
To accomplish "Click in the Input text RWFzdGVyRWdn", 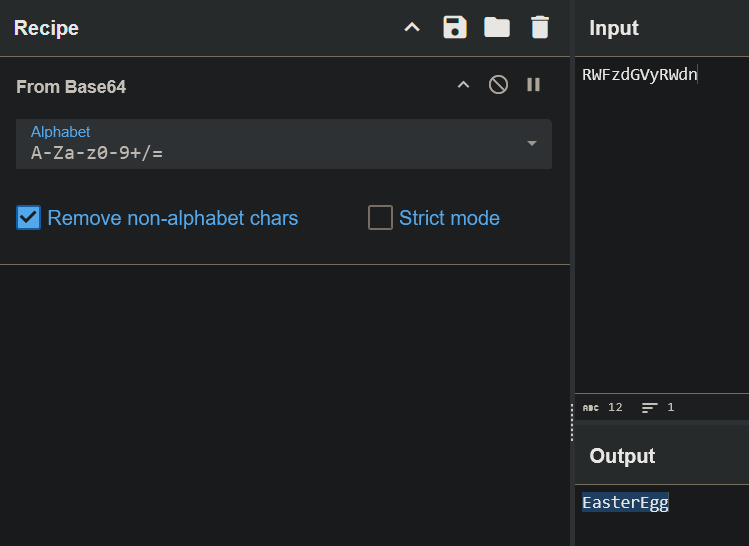I will click(639, 74).
